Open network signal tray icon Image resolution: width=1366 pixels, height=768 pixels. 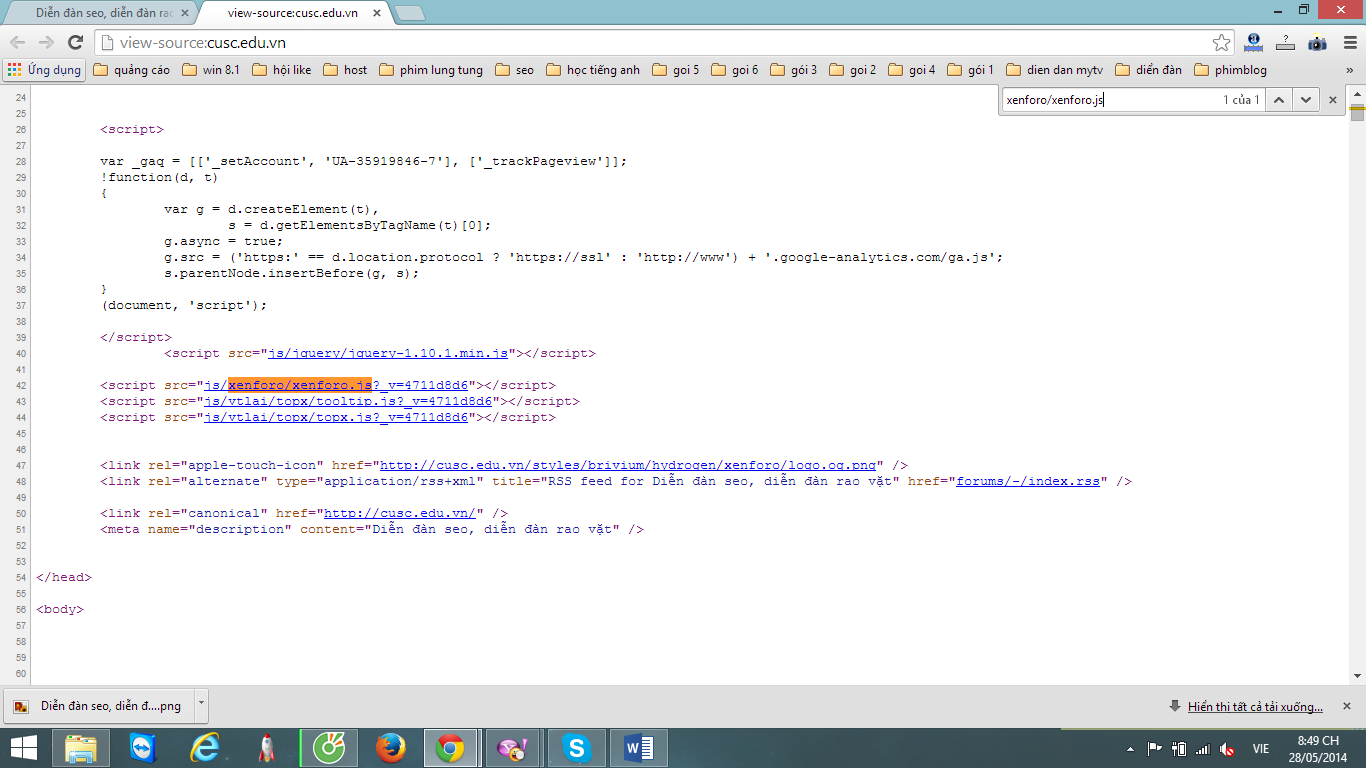coord(1203,748)
